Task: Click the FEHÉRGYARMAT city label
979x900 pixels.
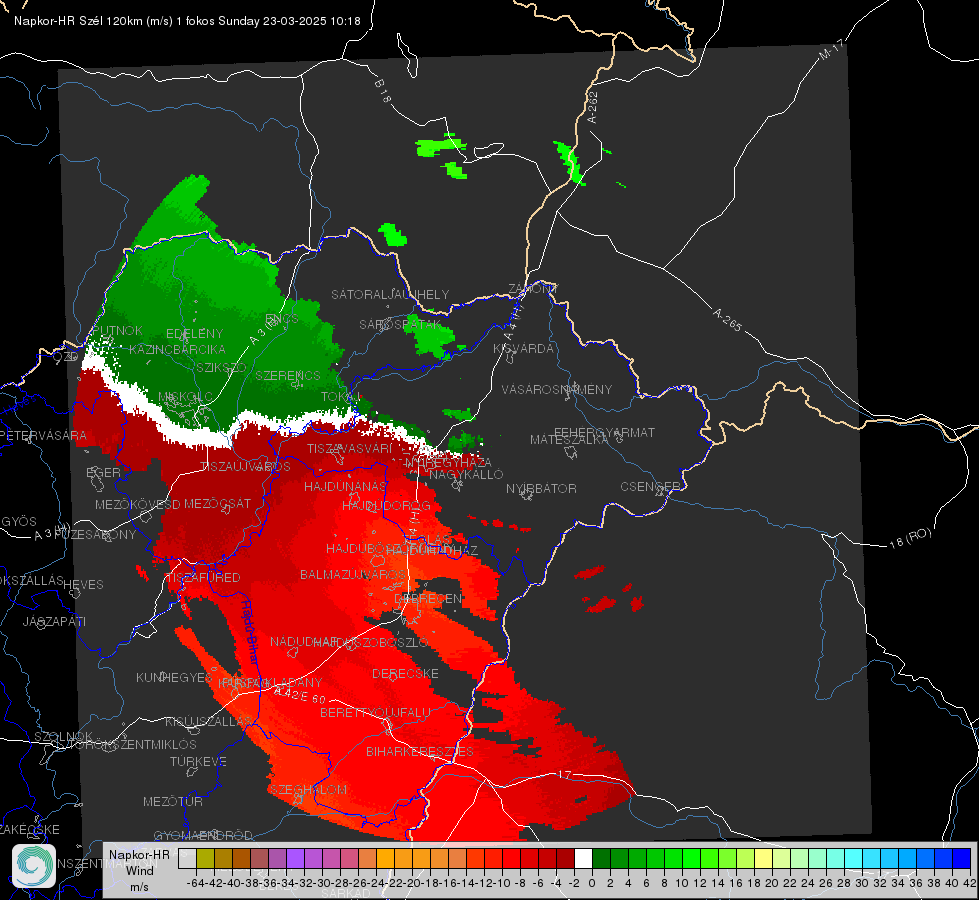Action: click(x=604, y=432)
